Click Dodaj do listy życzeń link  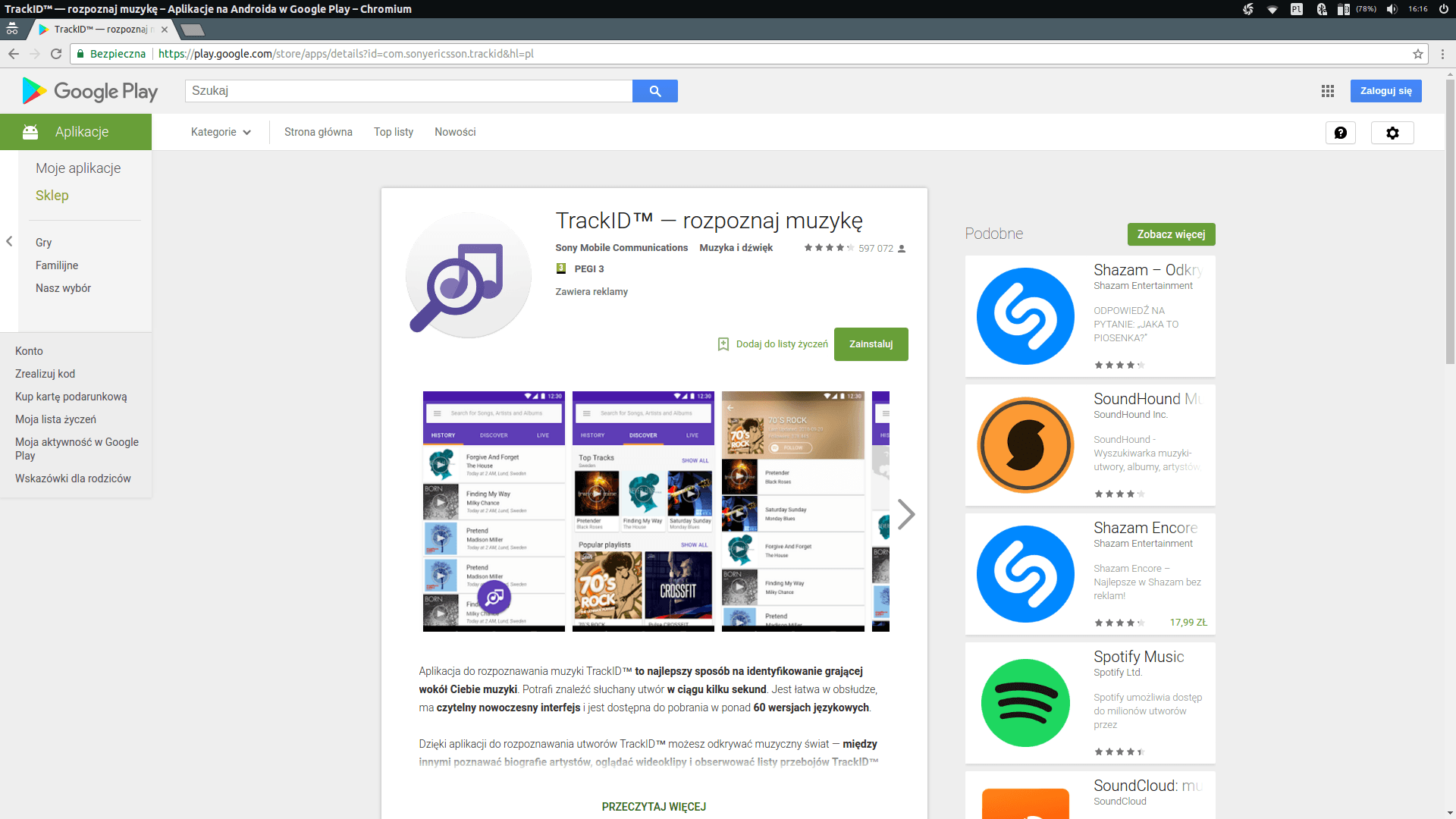(782, 344)
